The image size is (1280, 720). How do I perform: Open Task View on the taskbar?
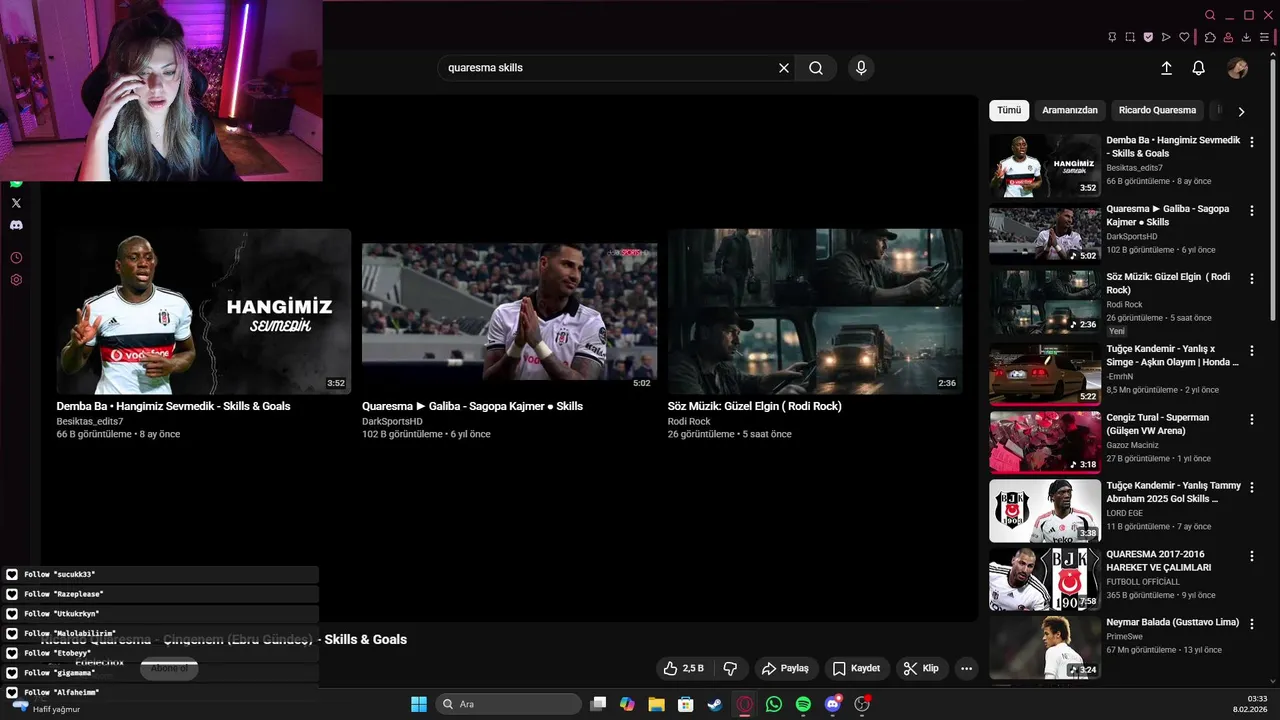tap(598, 704)
